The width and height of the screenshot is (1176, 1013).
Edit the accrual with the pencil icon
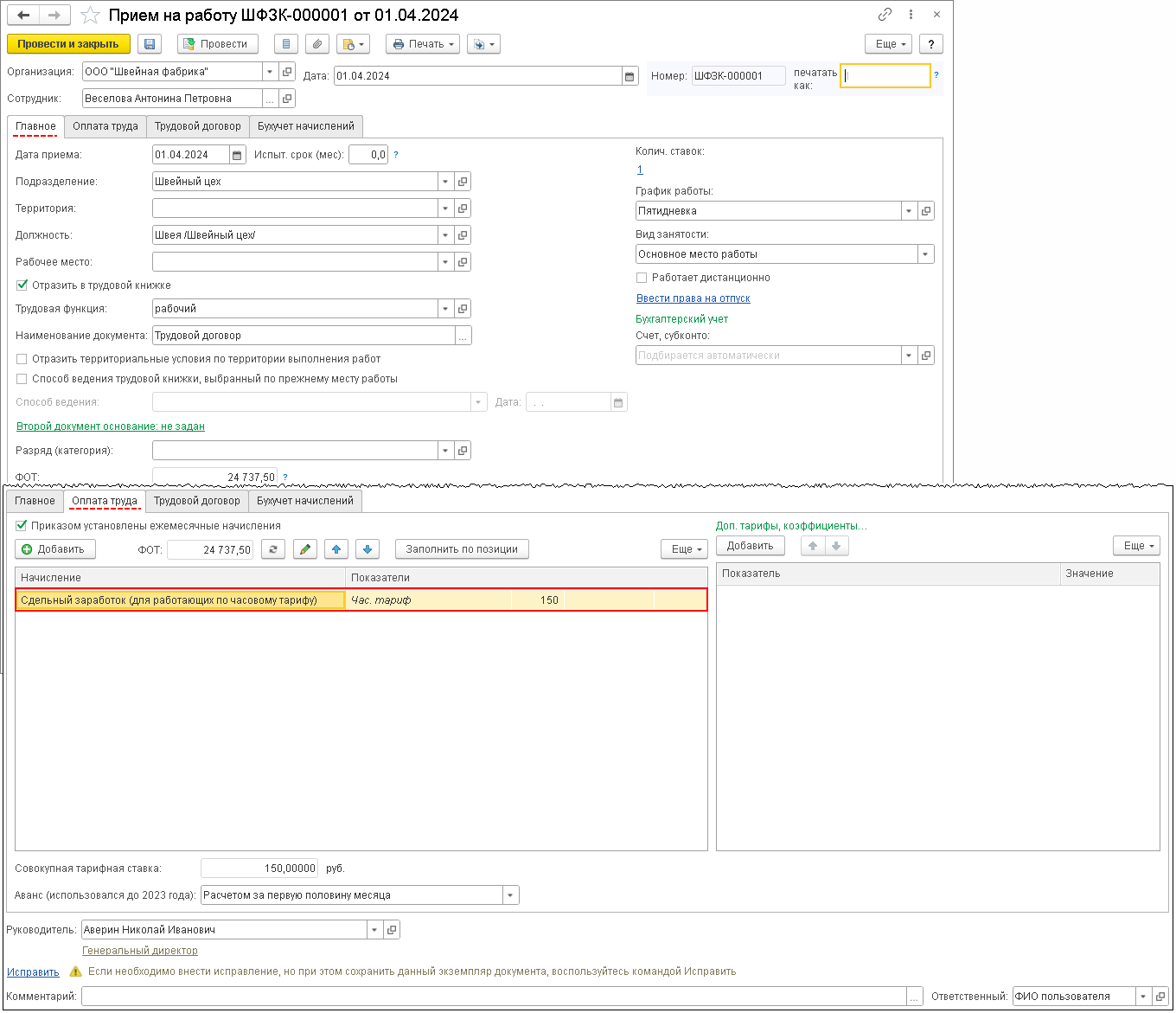(305, 549)
